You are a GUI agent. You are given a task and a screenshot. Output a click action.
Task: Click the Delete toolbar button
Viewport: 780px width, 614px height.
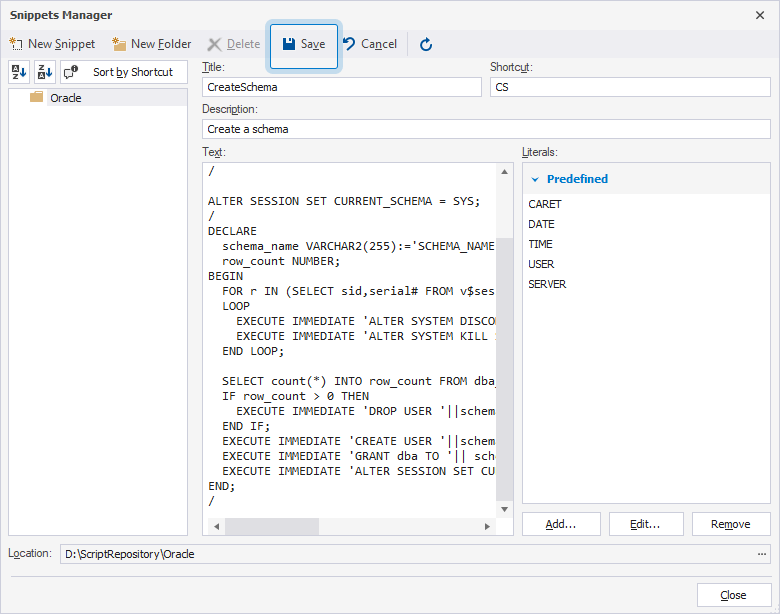pyautogui.click(x=234, y=44)
